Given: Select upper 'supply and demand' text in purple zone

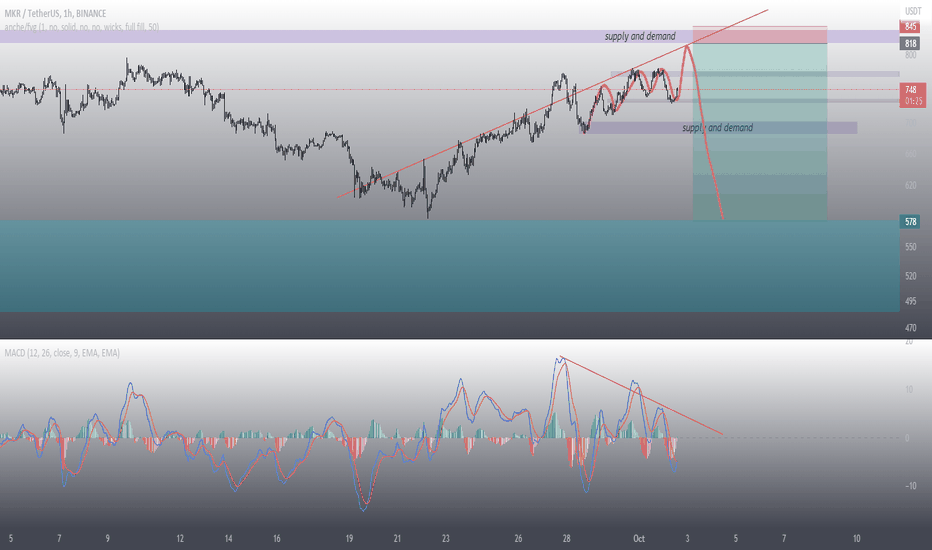Looking at the screenshot, I should point(640,36).
